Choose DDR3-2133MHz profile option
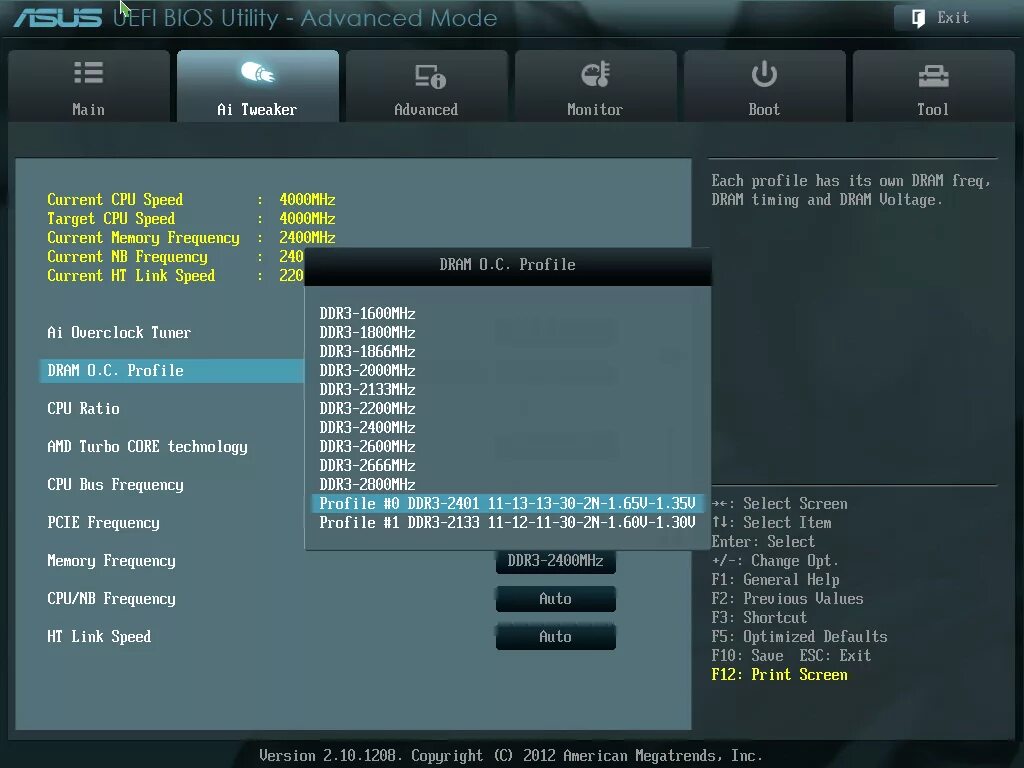This screenshot has height=768, width=1024. (x=367, y=389)
